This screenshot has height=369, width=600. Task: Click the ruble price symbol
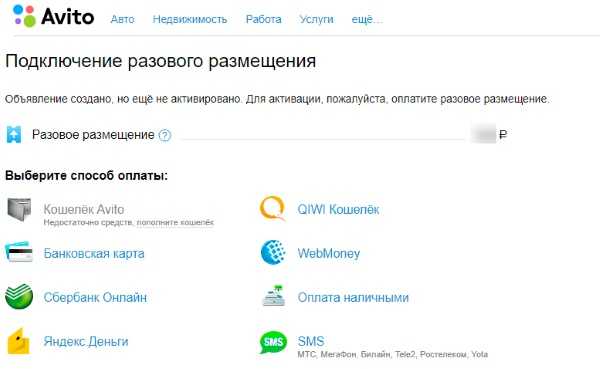503,135
